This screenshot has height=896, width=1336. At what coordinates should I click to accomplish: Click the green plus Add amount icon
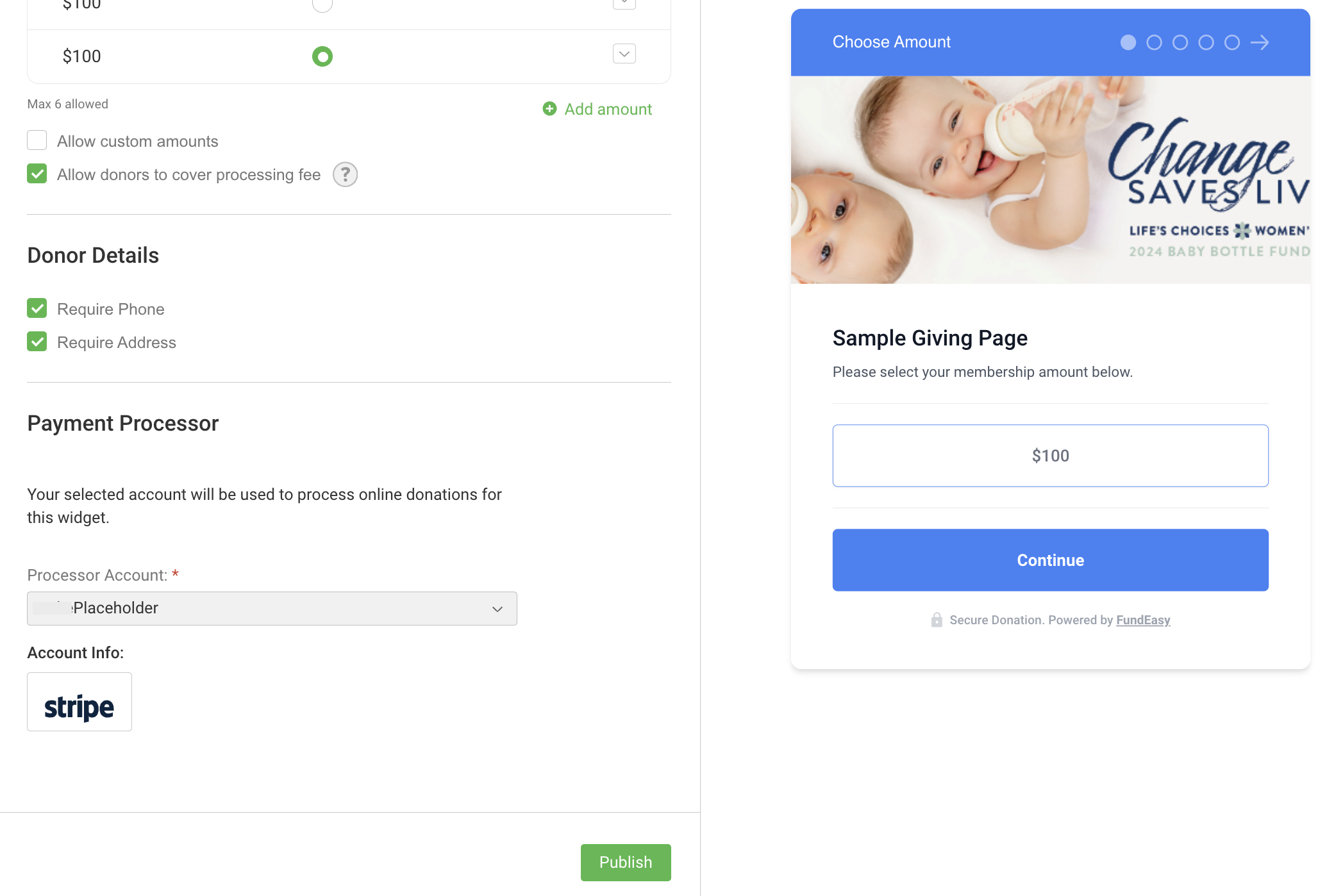pos(549,109)
